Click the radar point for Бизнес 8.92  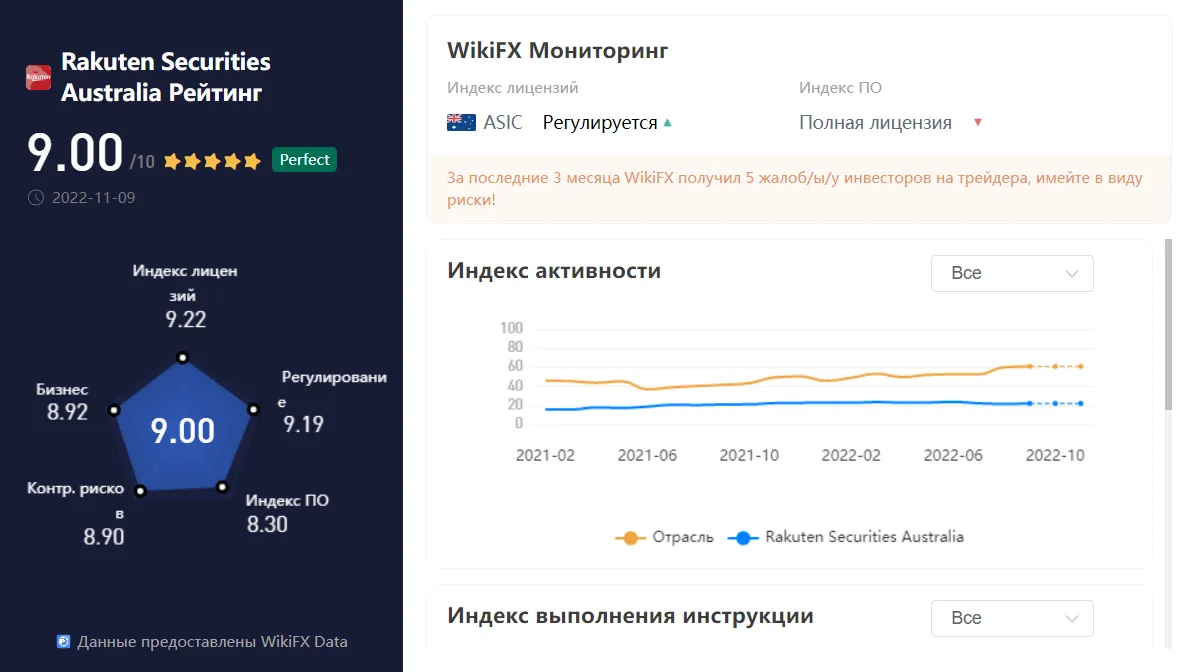point(114,410)
